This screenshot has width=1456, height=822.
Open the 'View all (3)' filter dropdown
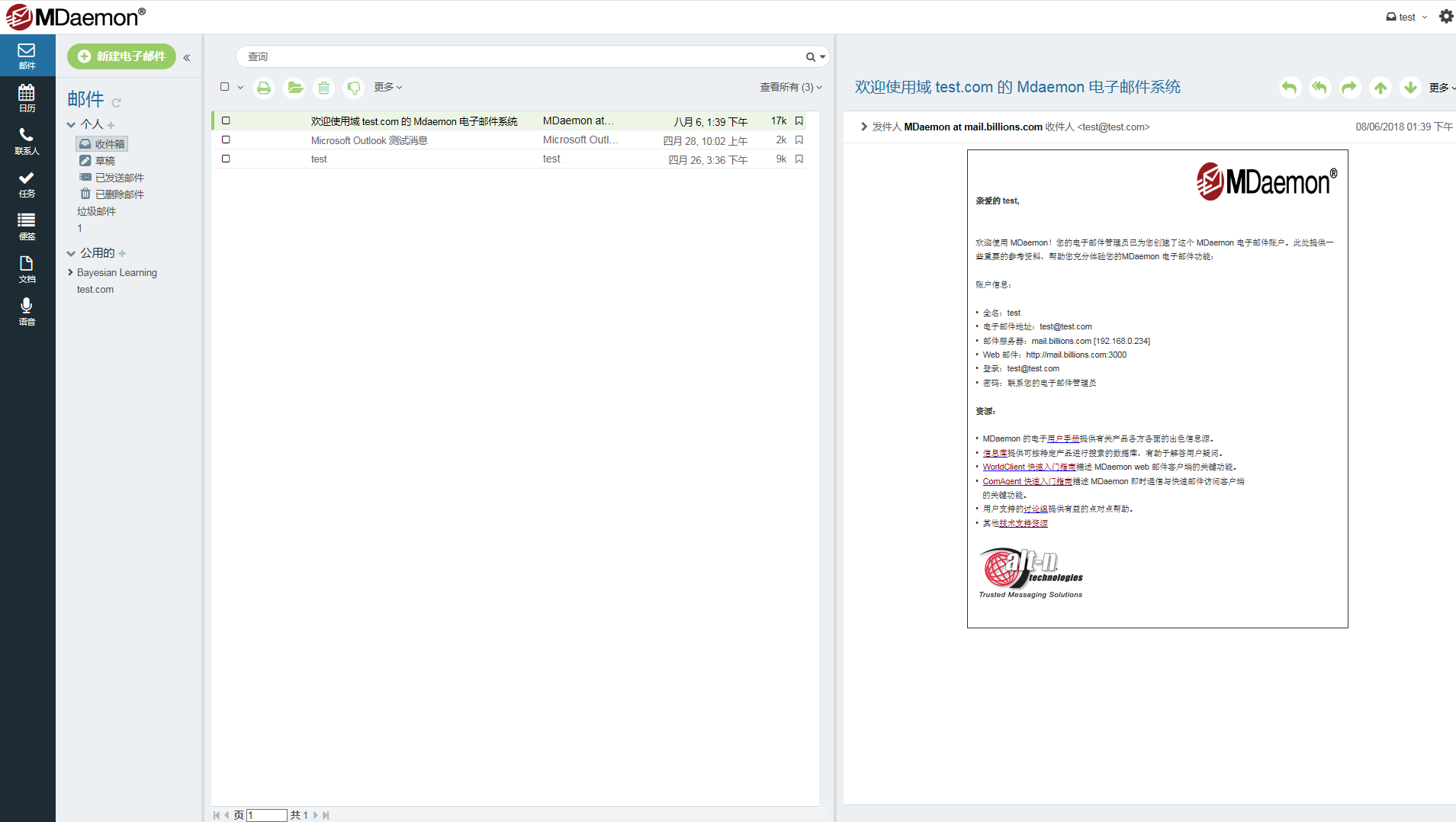pyautogui.click(x=790, y=88)
